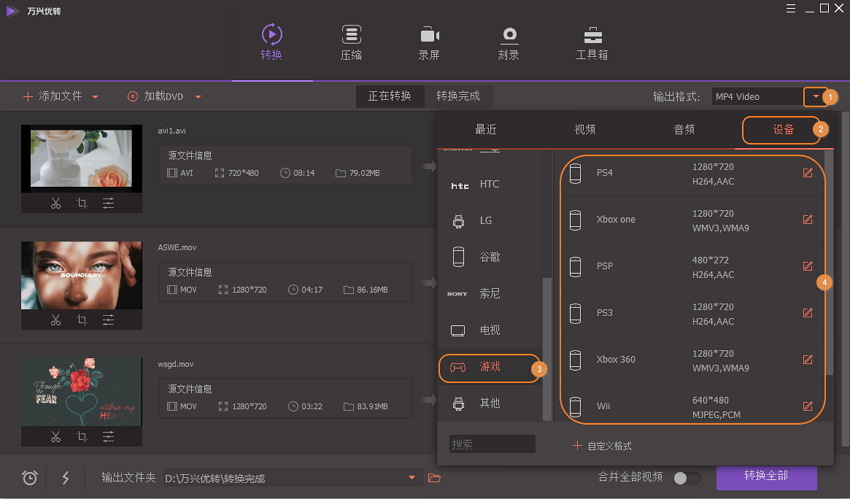Switch to the 视频 tab
Image resolution: width=850 pixels, height=499 pixels.
click(x=585, y=129)
